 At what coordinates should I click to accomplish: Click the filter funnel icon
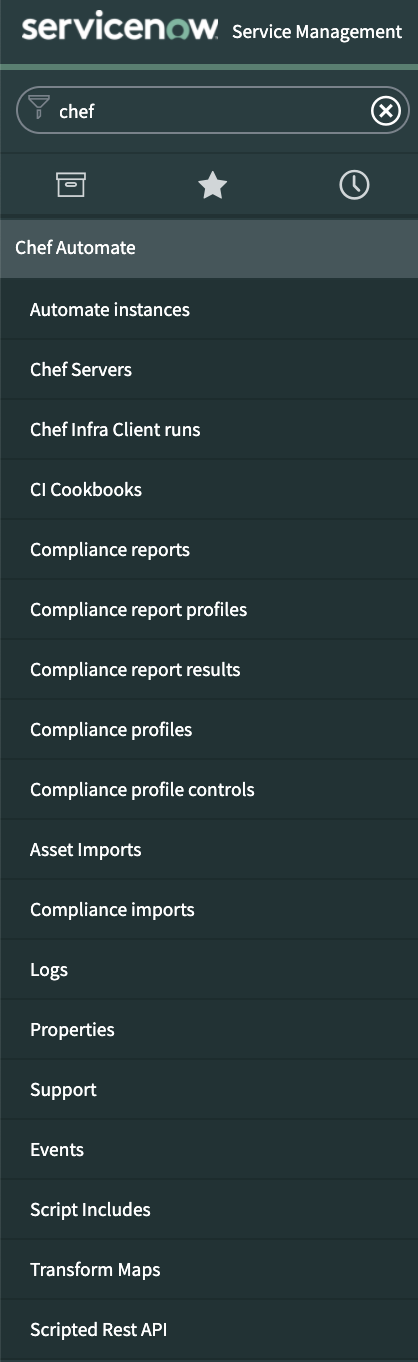click(x=38, y=107)
